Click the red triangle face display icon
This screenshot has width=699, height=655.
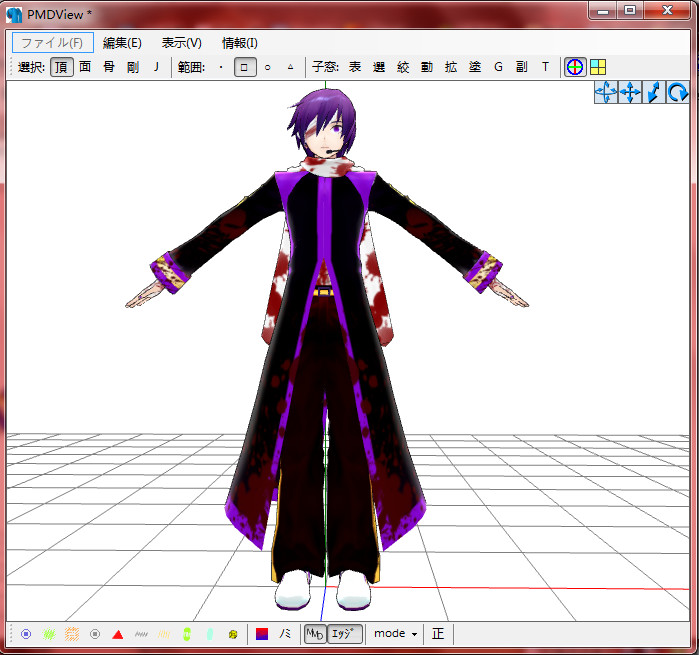click(x=118, y=634)
